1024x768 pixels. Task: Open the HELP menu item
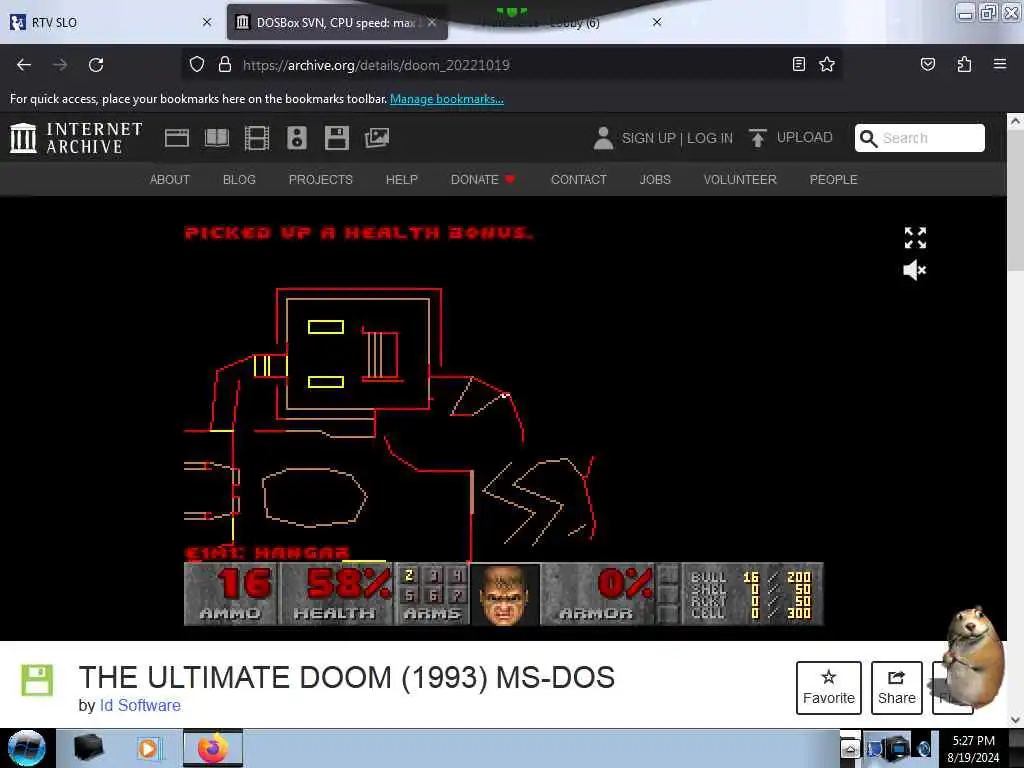tap(402, 180)
